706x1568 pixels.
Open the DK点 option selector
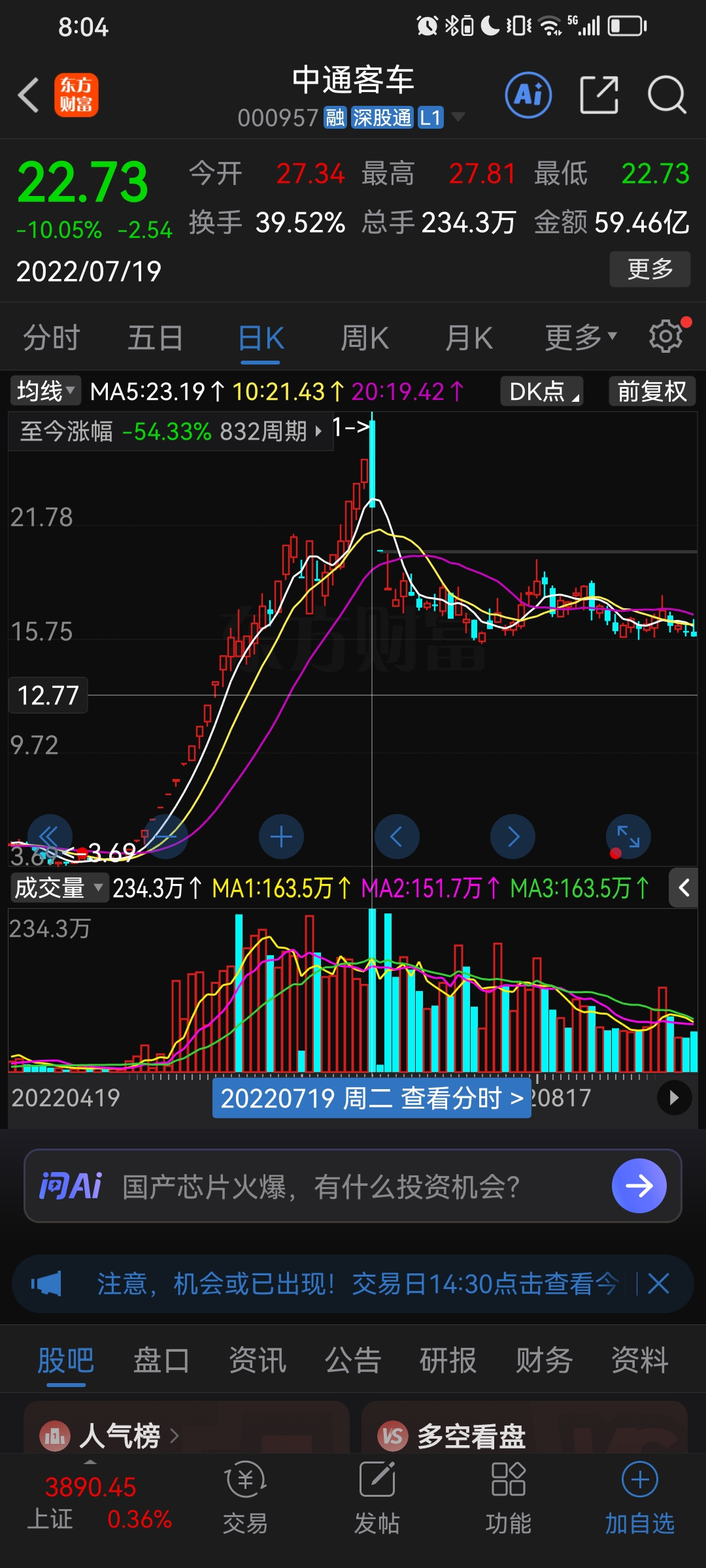pos(542,391)
